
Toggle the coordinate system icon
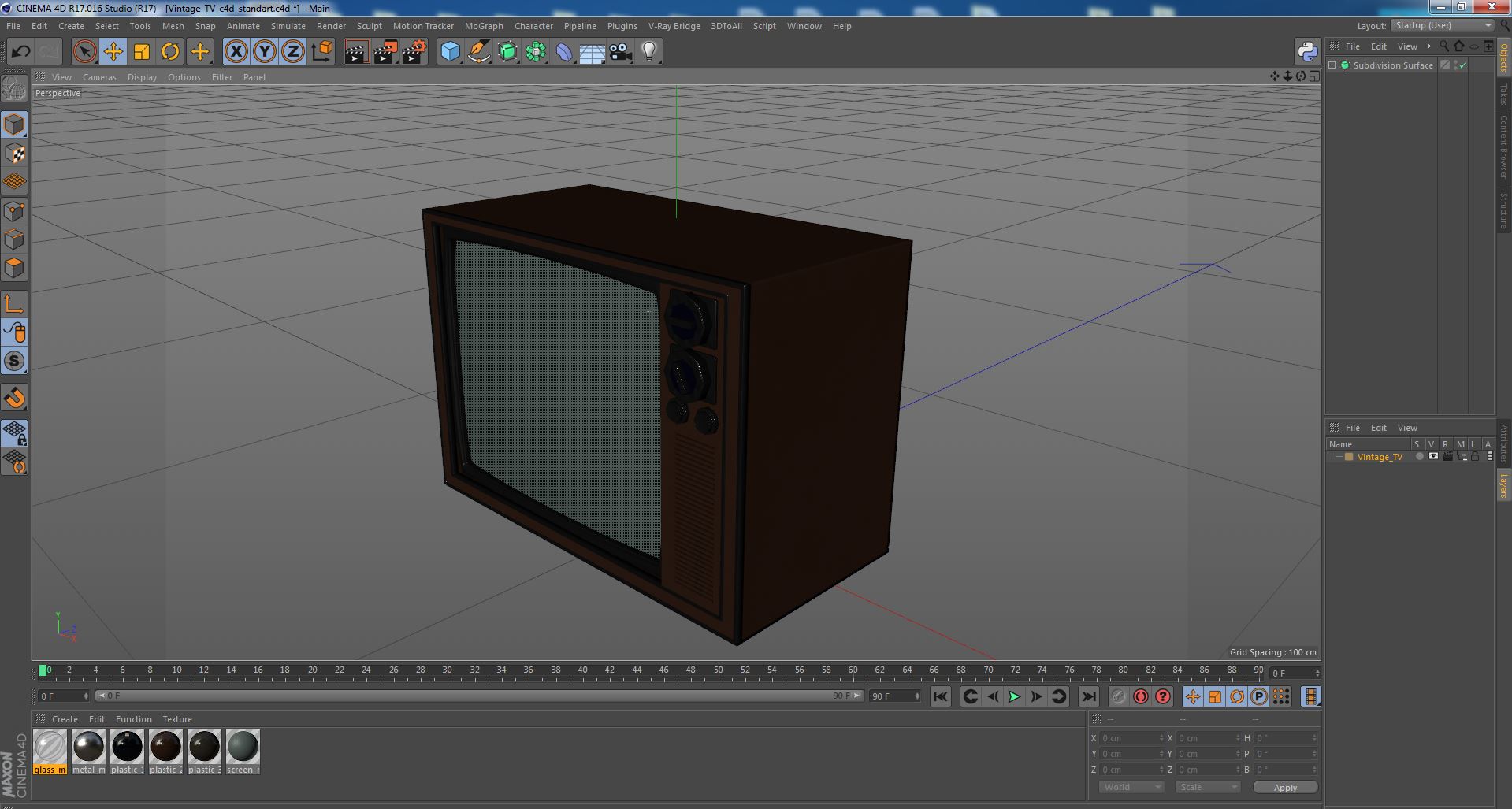pos(322,52)
